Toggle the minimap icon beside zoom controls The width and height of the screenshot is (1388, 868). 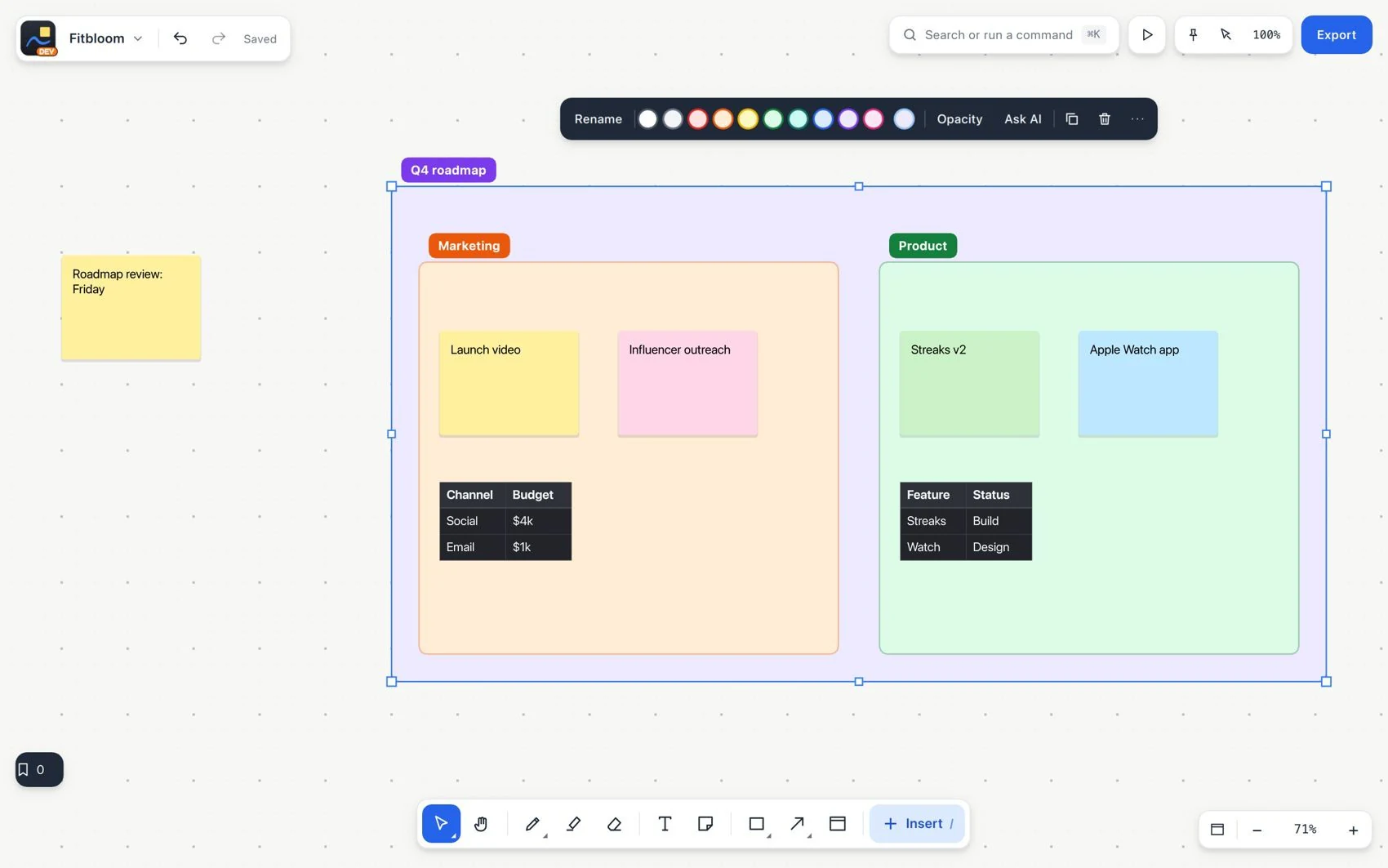[x=1217, y=829]
